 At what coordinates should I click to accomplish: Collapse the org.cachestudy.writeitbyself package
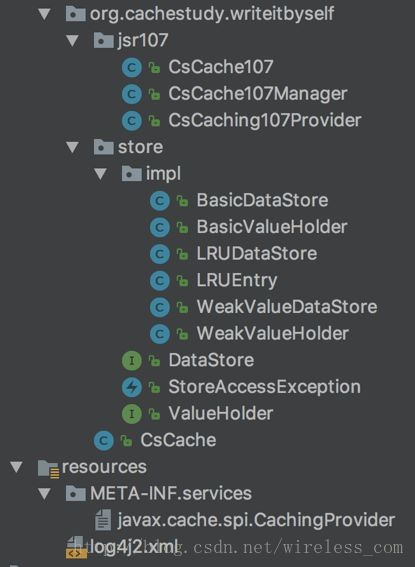pos(44,14)
